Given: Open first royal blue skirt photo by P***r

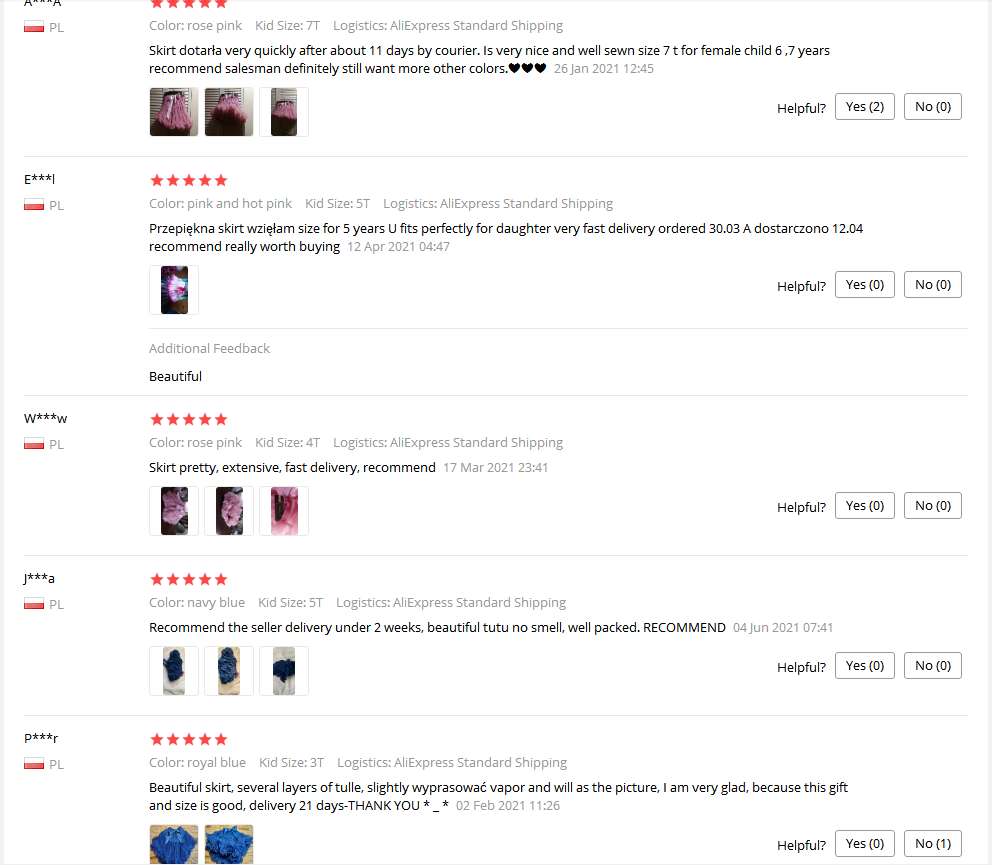Looking at the screenshot, I should (174, 845).
